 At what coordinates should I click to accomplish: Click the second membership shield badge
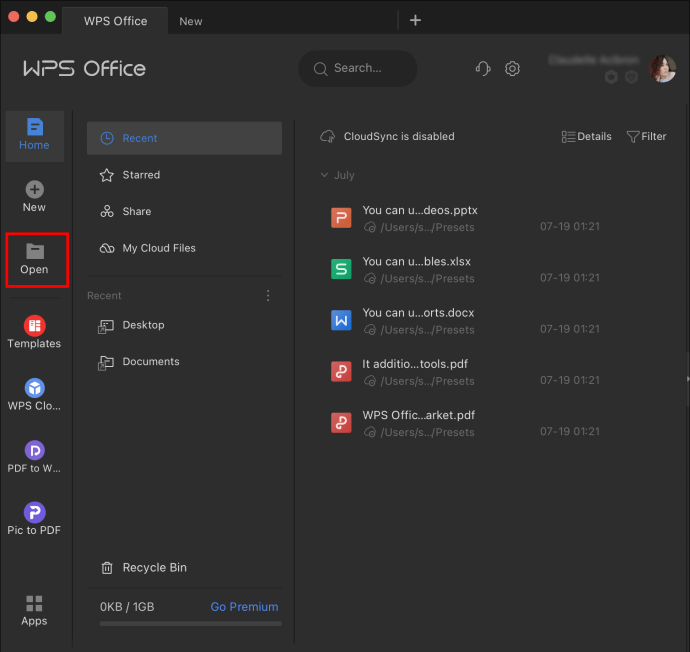(631, 77)
